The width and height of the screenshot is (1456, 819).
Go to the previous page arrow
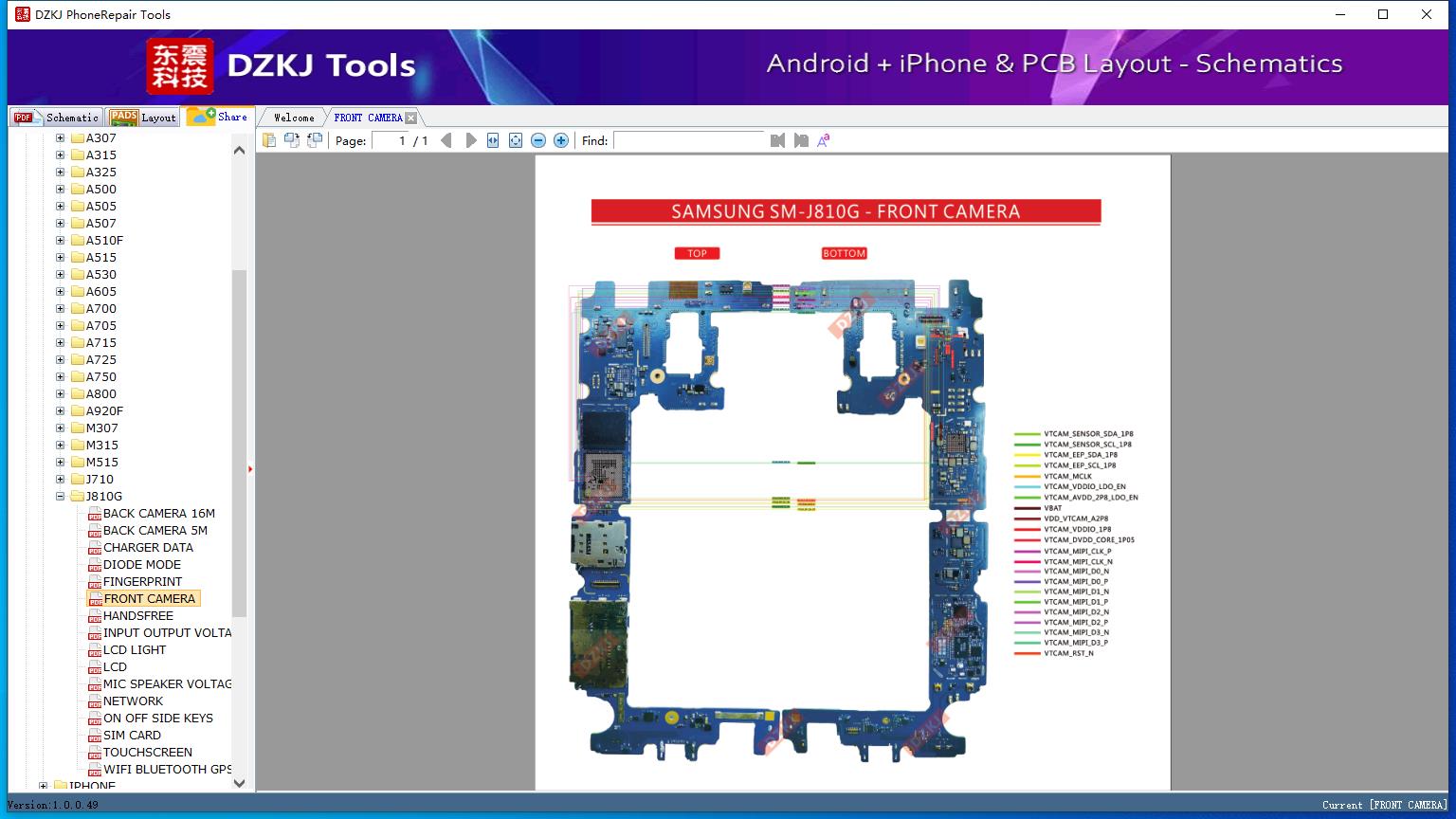click(446, 140)
